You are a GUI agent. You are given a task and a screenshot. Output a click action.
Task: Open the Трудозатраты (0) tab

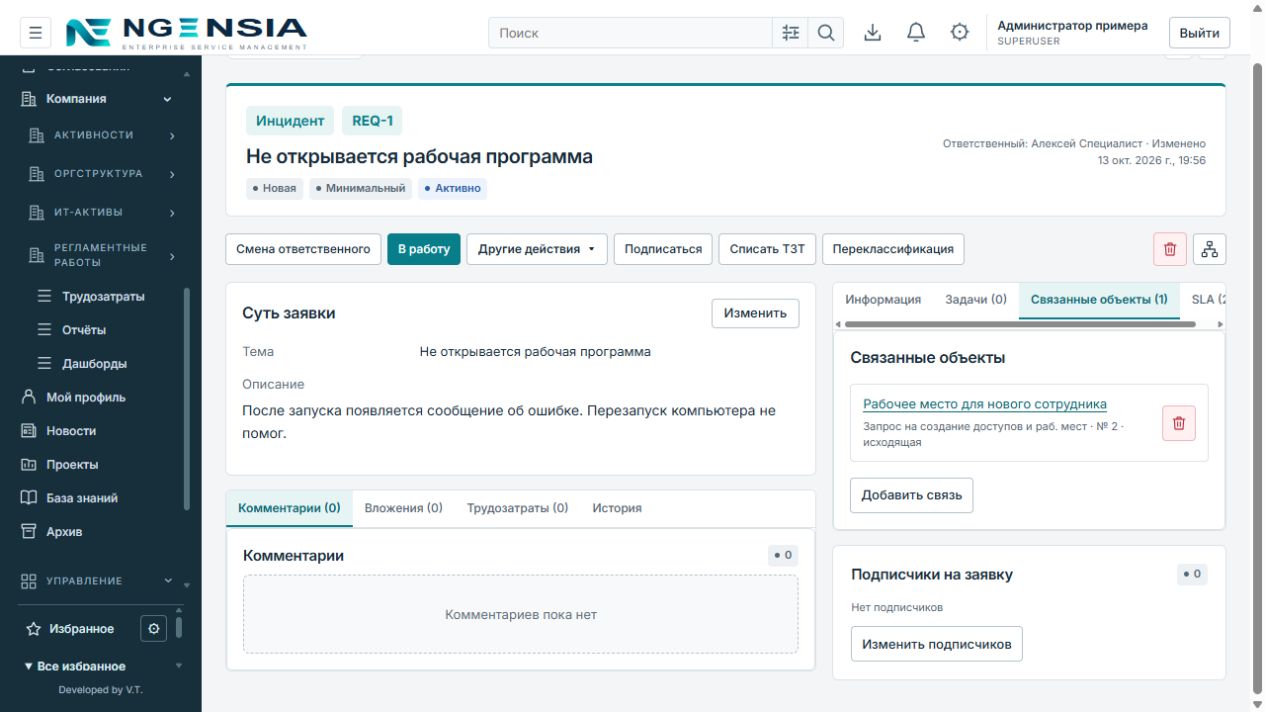click(x=517, y=508)
